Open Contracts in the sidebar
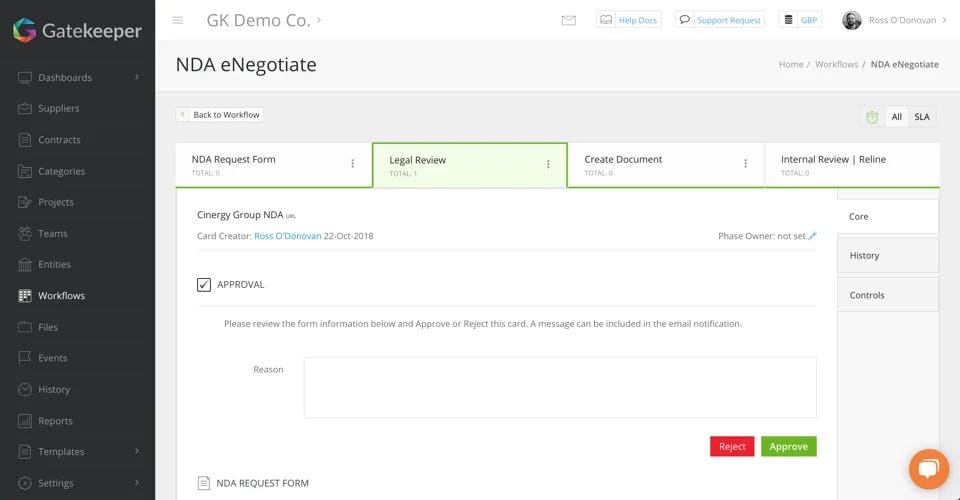The image size is (960, 500). 60,140
